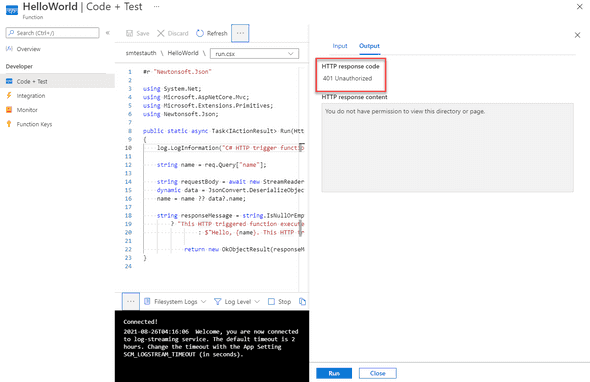Click the Overview icon in sidebar

click(x=9, y=49)
